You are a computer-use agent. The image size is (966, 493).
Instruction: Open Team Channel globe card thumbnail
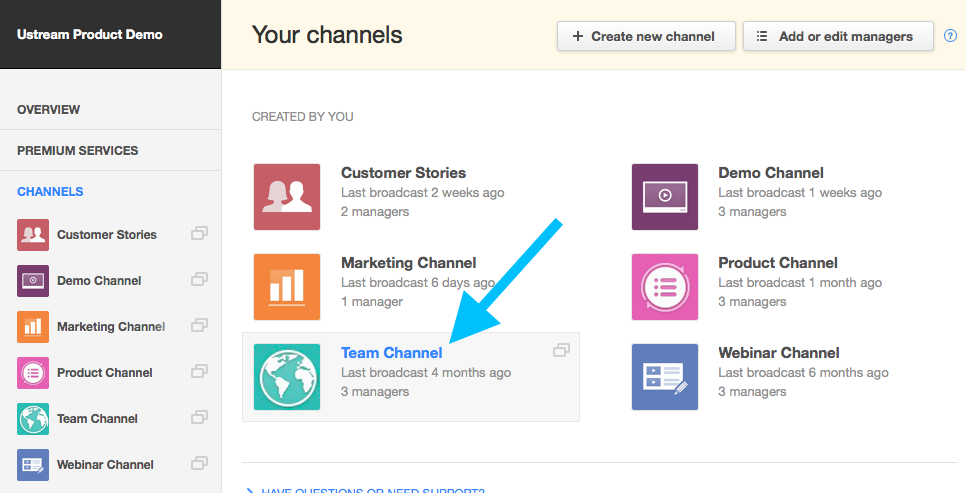287,377
